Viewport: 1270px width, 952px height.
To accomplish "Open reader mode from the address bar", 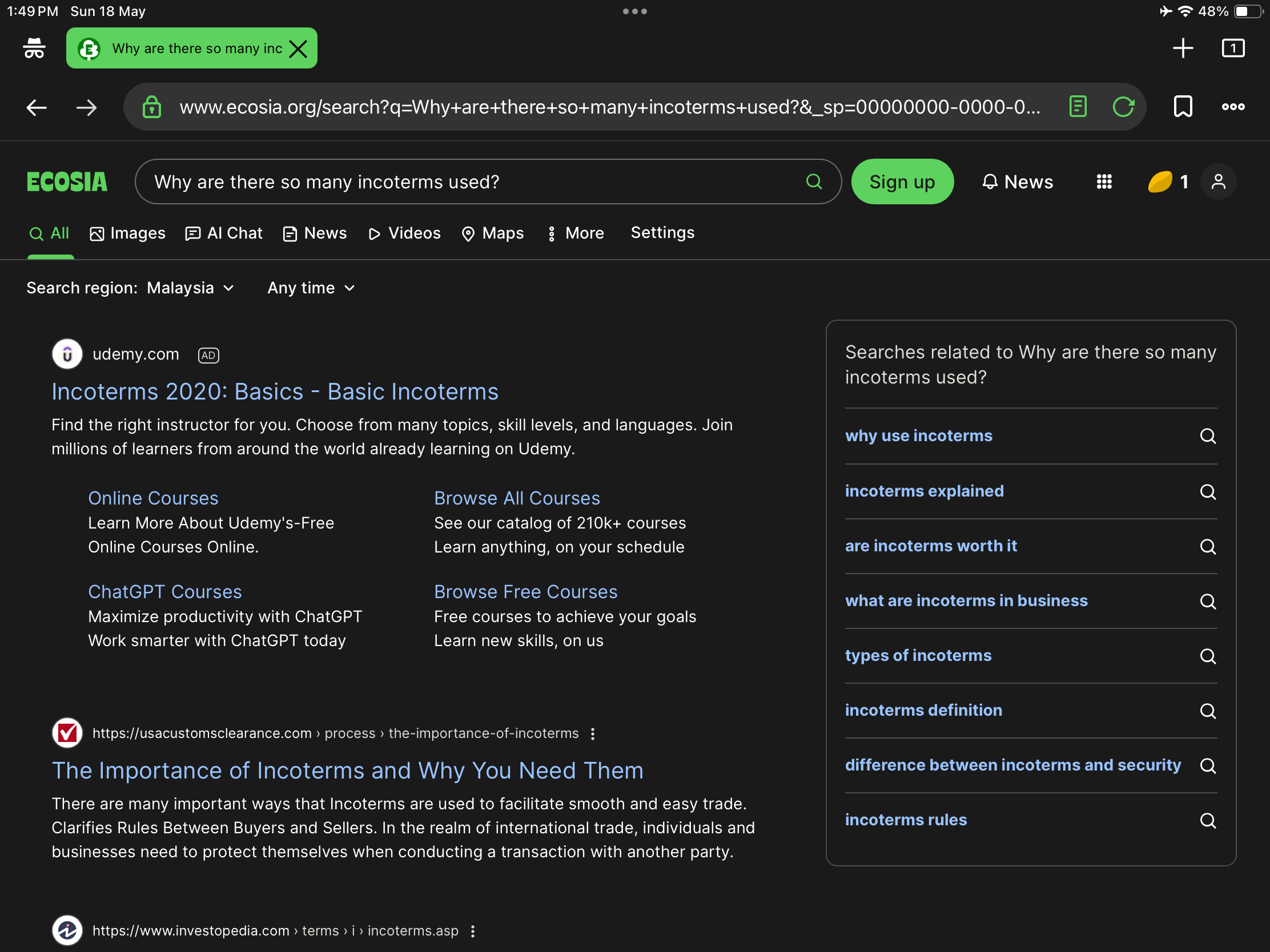I will pyautogui.click(x=1078, y=107).
